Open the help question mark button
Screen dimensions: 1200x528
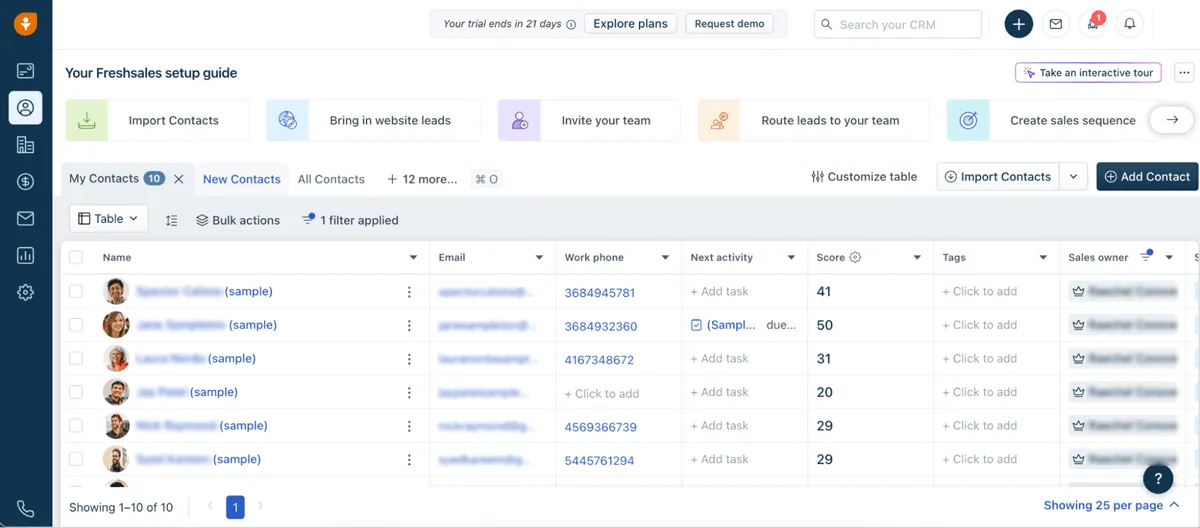[1158, 478]
